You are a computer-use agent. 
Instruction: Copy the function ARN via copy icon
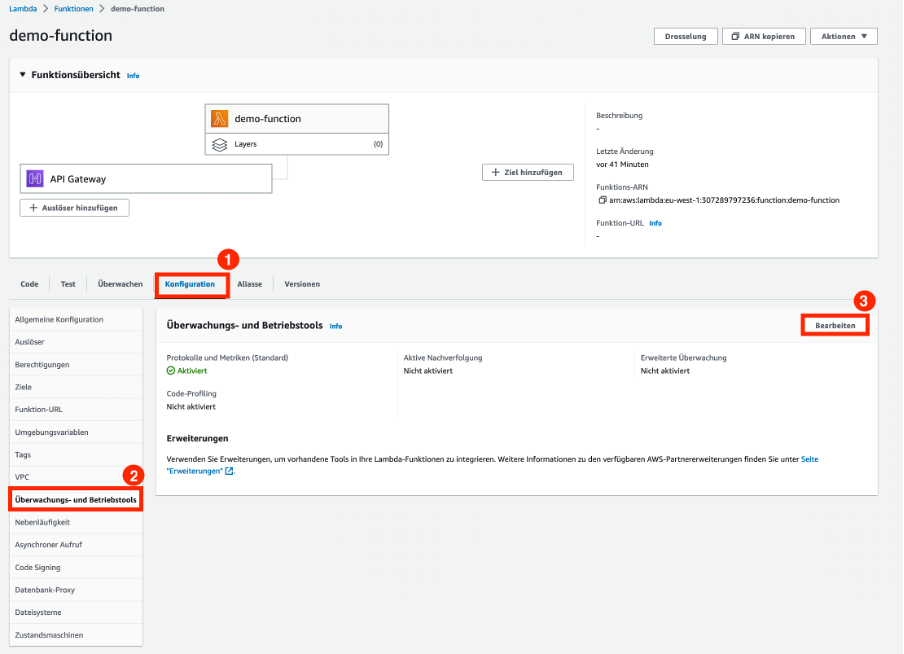pos(602,200)
